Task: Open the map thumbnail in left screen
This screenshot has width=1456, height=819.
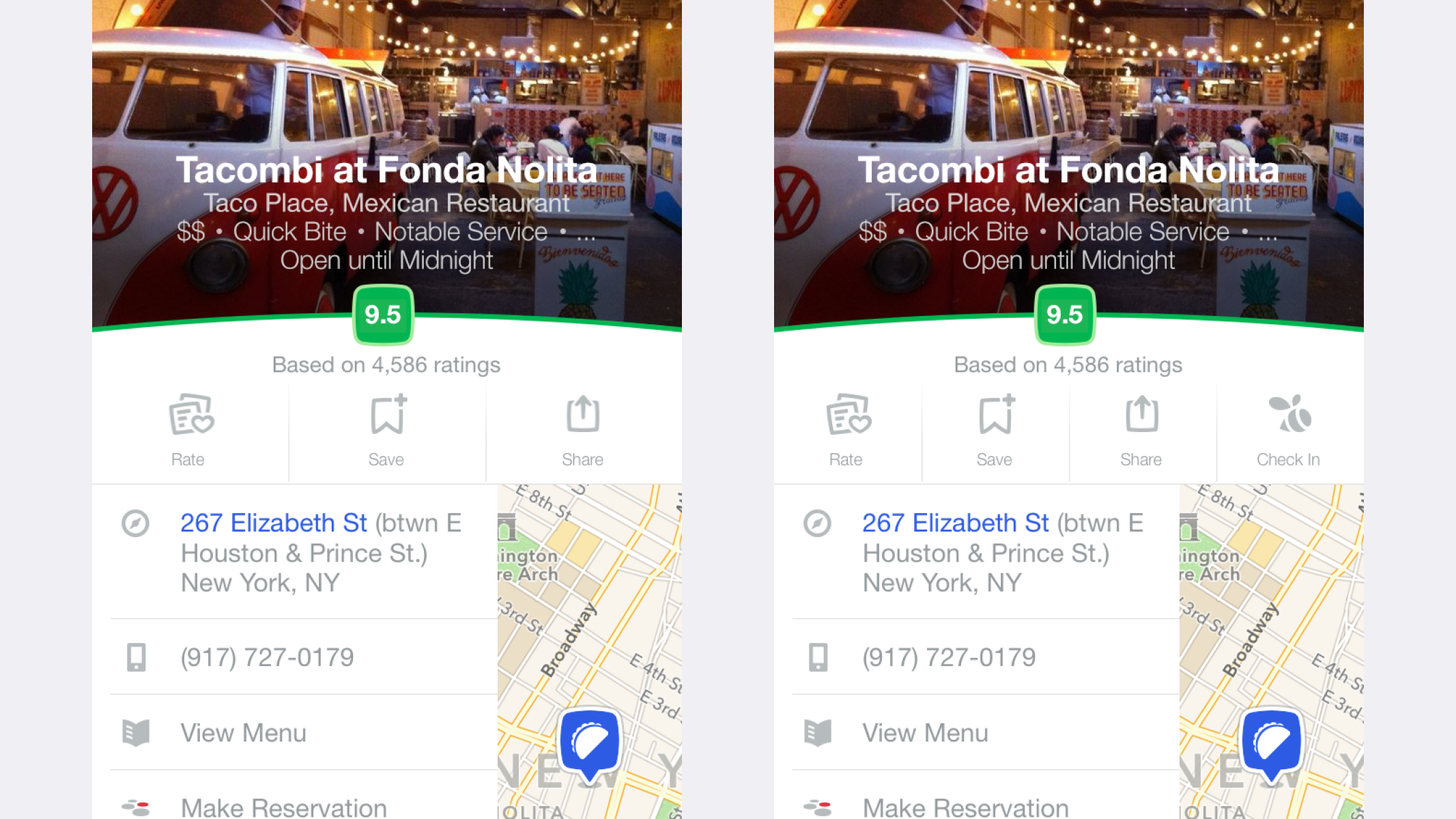Action: [590, 652]
